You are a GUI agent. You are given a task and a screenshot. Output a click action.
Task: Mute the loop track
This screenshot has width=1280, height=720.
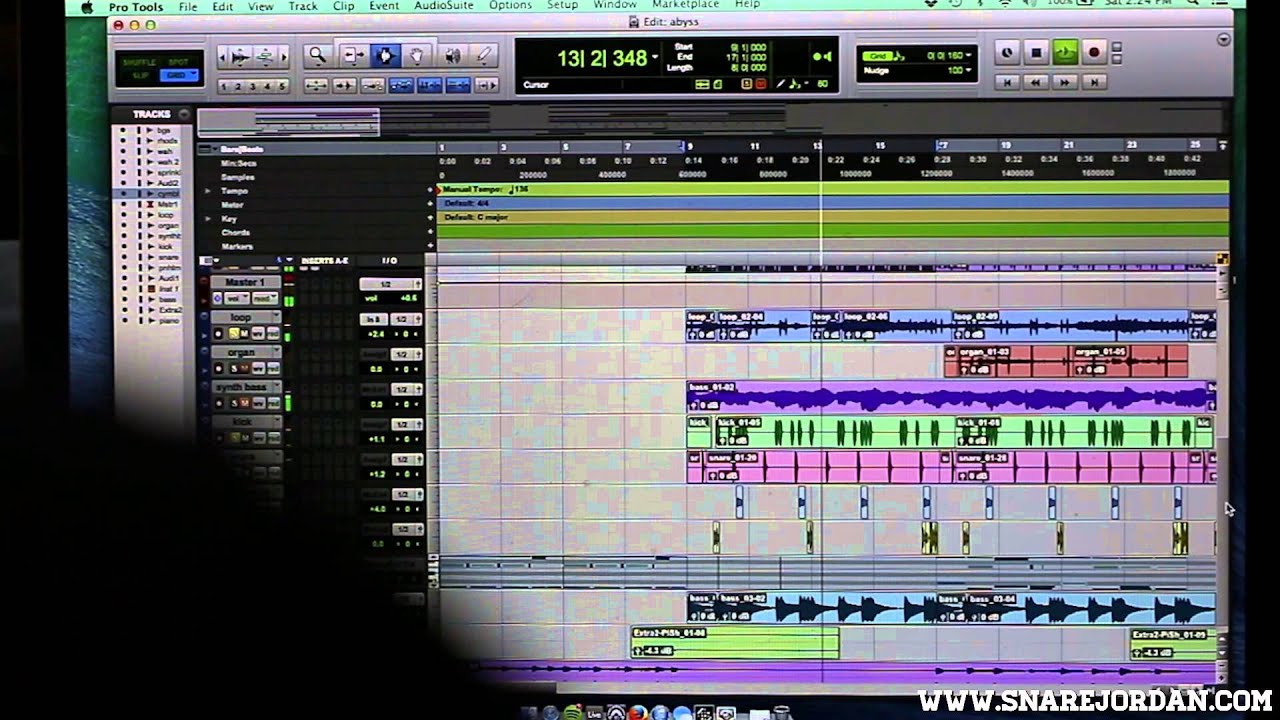(244, 333)
